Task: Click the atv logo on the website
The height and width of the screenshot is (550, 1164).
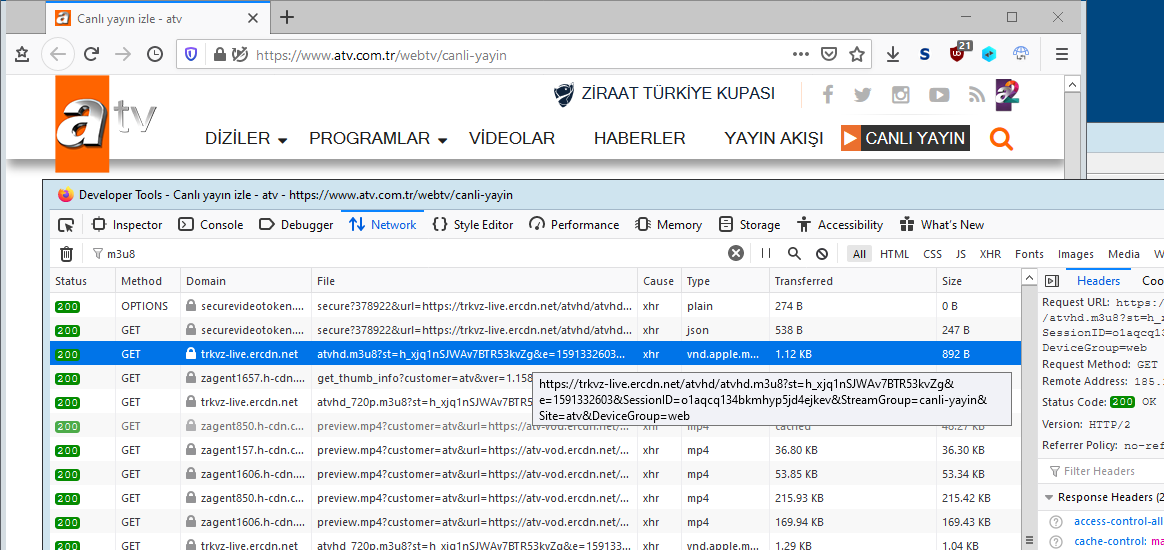Action: [106, 122]
